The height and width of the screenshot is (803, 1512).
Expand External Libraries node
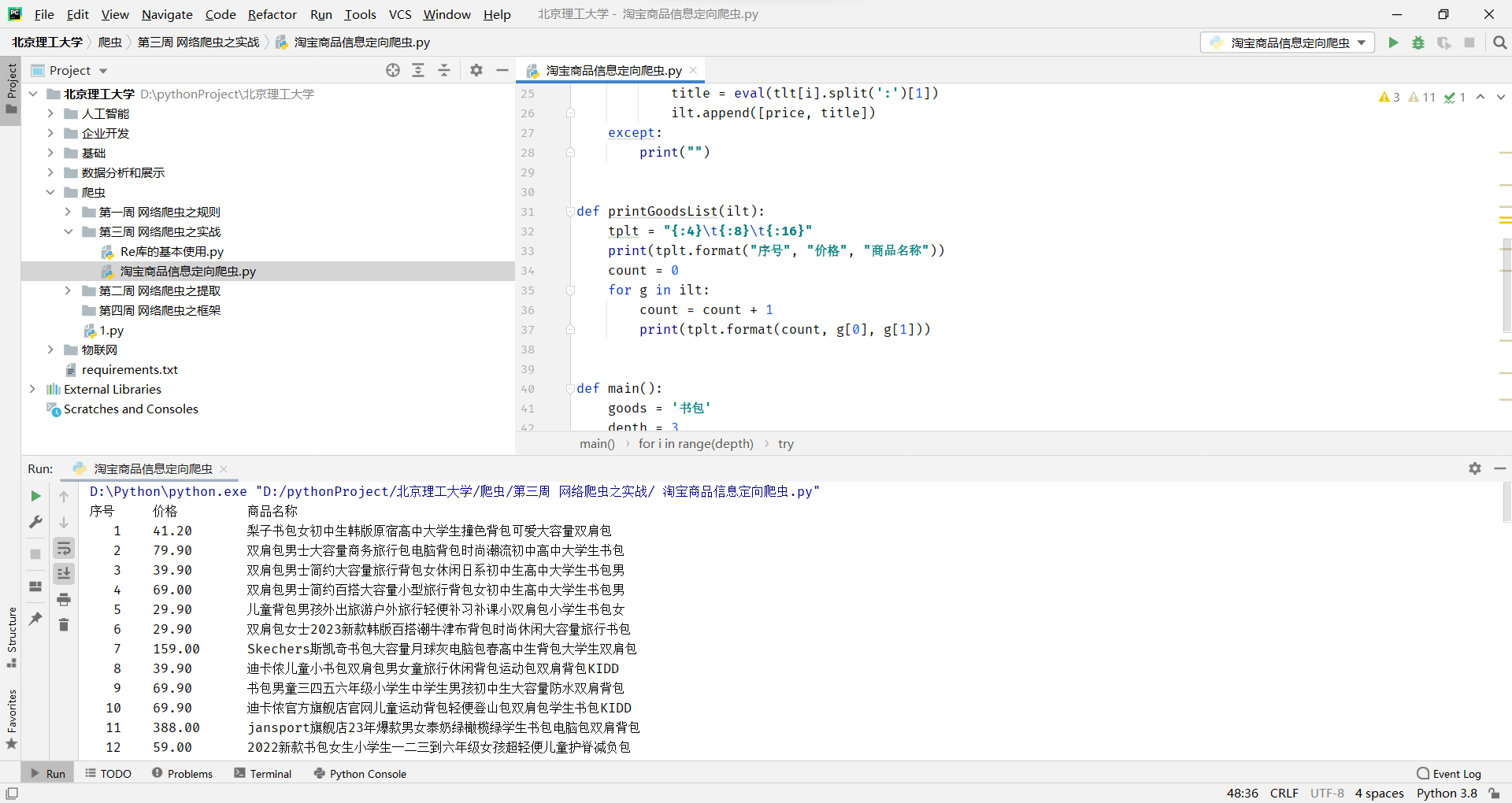(33, 389)
